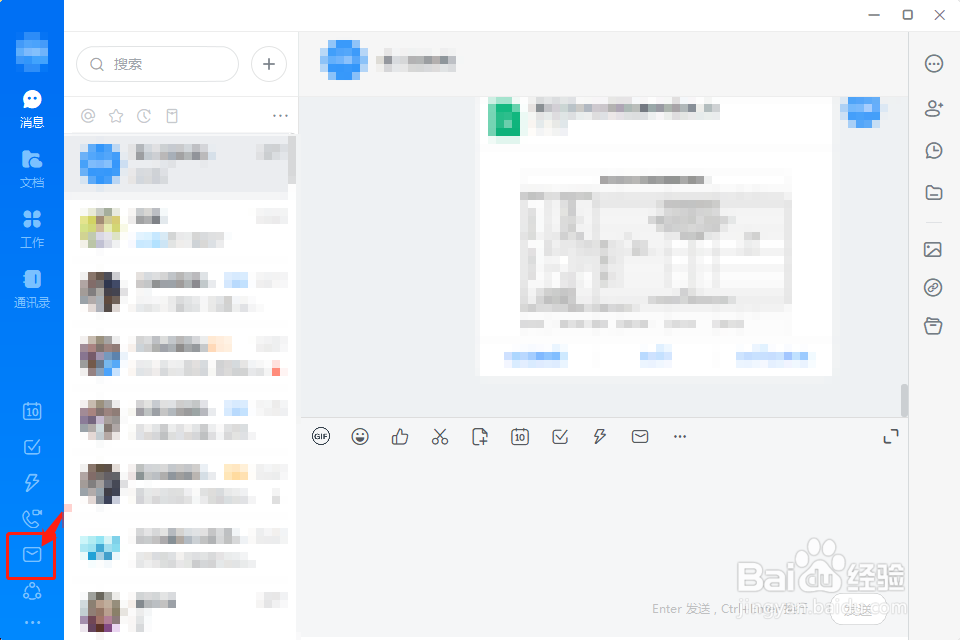This screenshot has width=960, height=640.
Task: Create schedule with toolbar calendar icon
Action: point(520,437)
